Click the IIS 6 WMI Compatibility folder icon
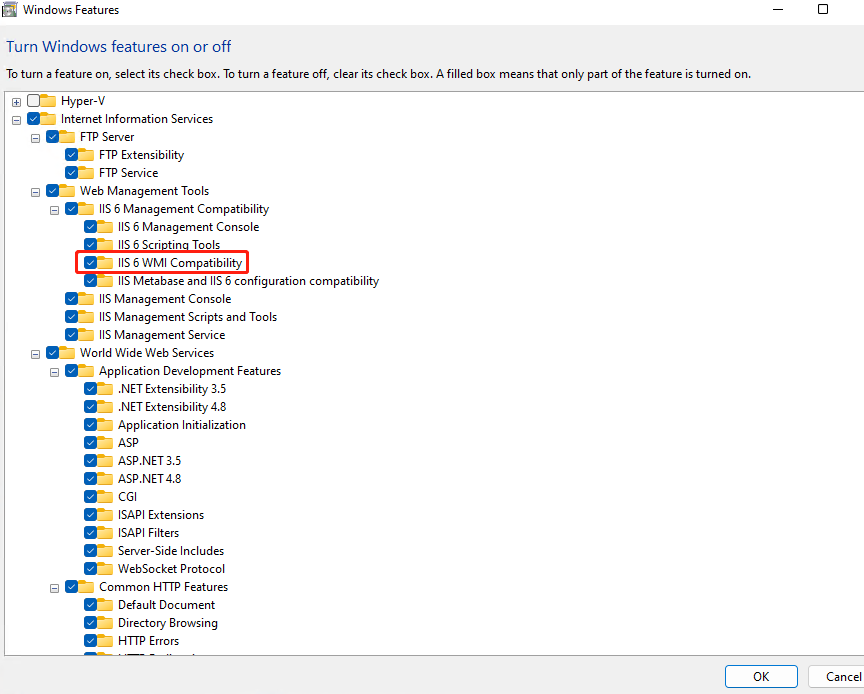Viewport: 864px width, 694px height. (x=105, y=263)
